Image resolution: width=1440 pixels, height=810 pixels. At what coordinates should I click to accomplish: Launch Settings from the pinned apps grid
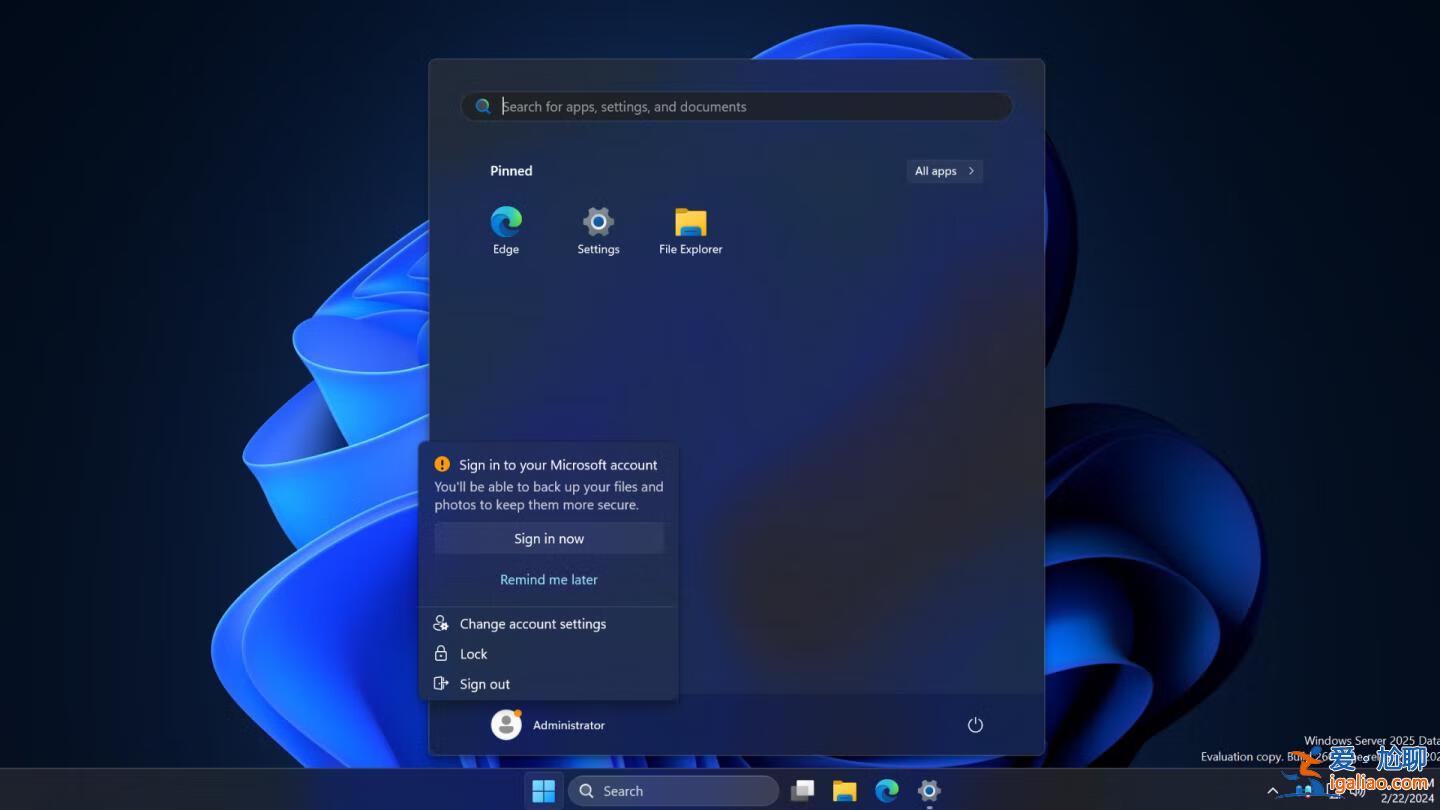(x=597, y=222)
